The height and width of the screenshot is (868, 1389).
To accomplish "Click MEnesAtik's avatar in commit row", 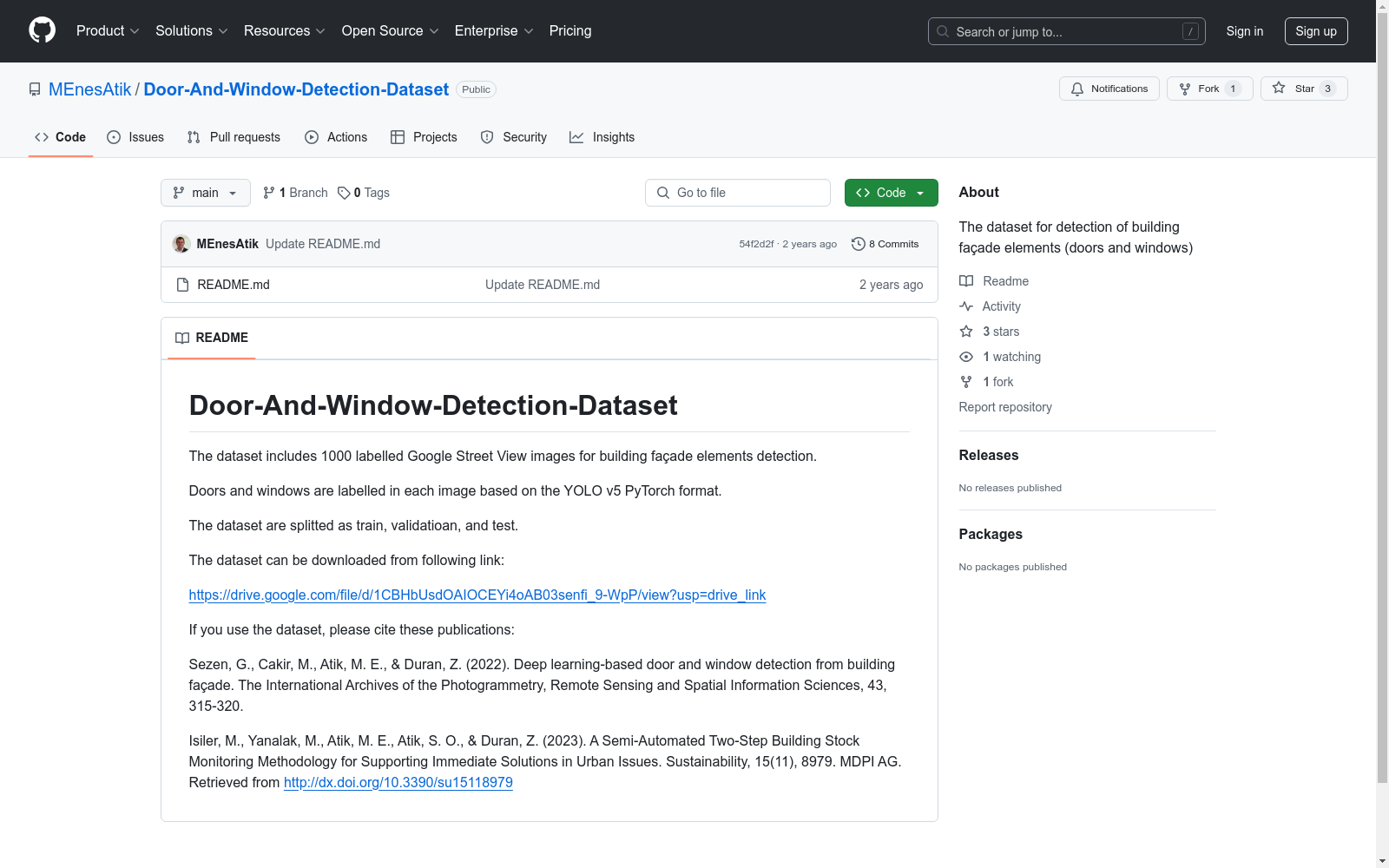I will [181, 244].
